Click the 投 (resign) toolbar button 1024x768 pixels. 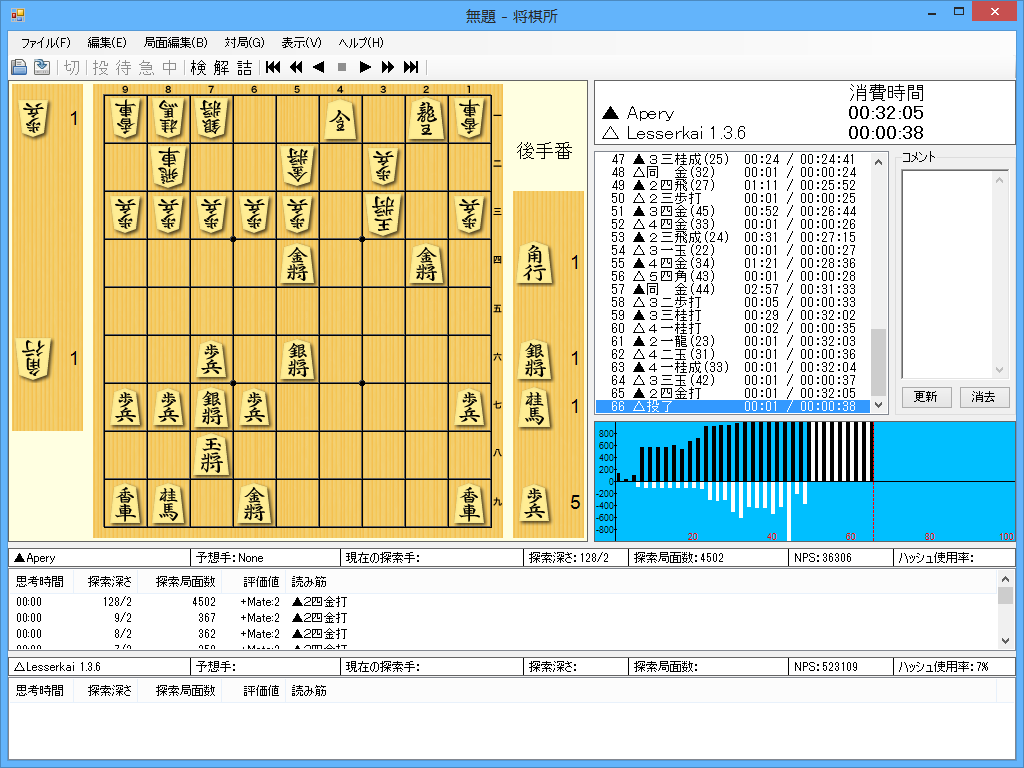(101, 67)
